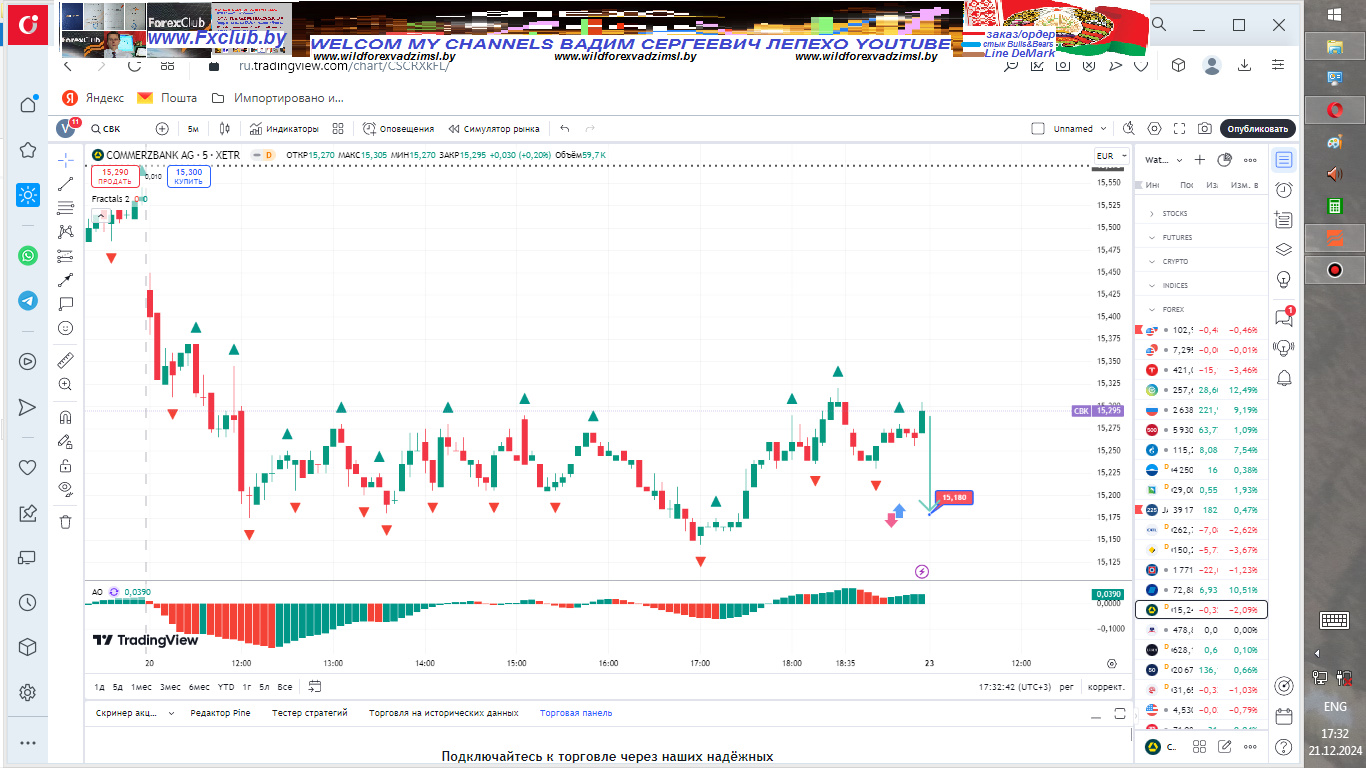Viewport: 1366px width, 768px height.
Task: Open the hotlists layers panel
Action: pyautogui.click(x=1284, y=249)
